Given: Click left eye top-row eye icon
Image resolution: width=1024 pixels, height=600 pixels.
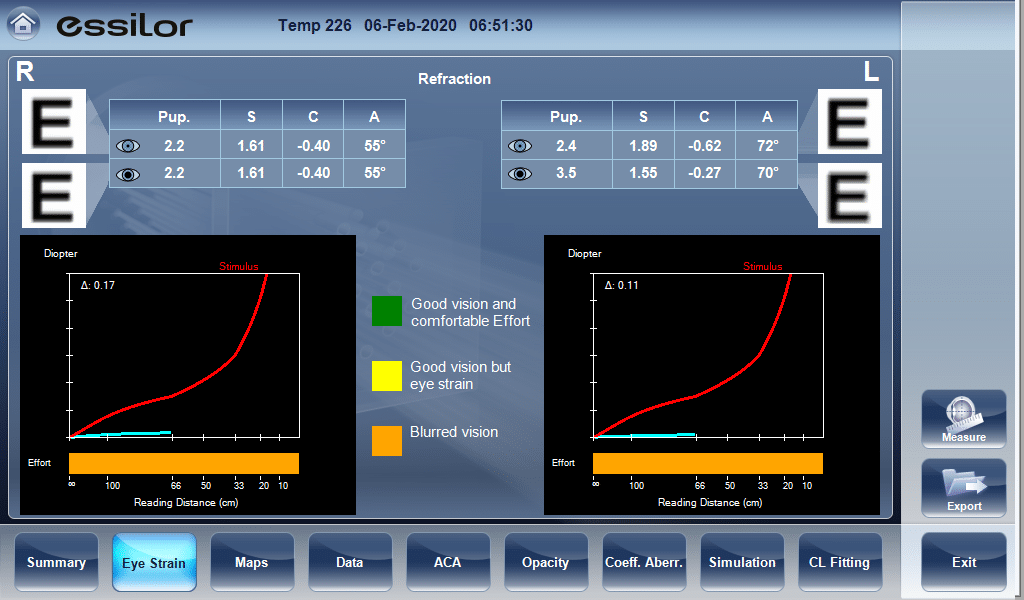Looking at the screenshot, I should [520, 146].
